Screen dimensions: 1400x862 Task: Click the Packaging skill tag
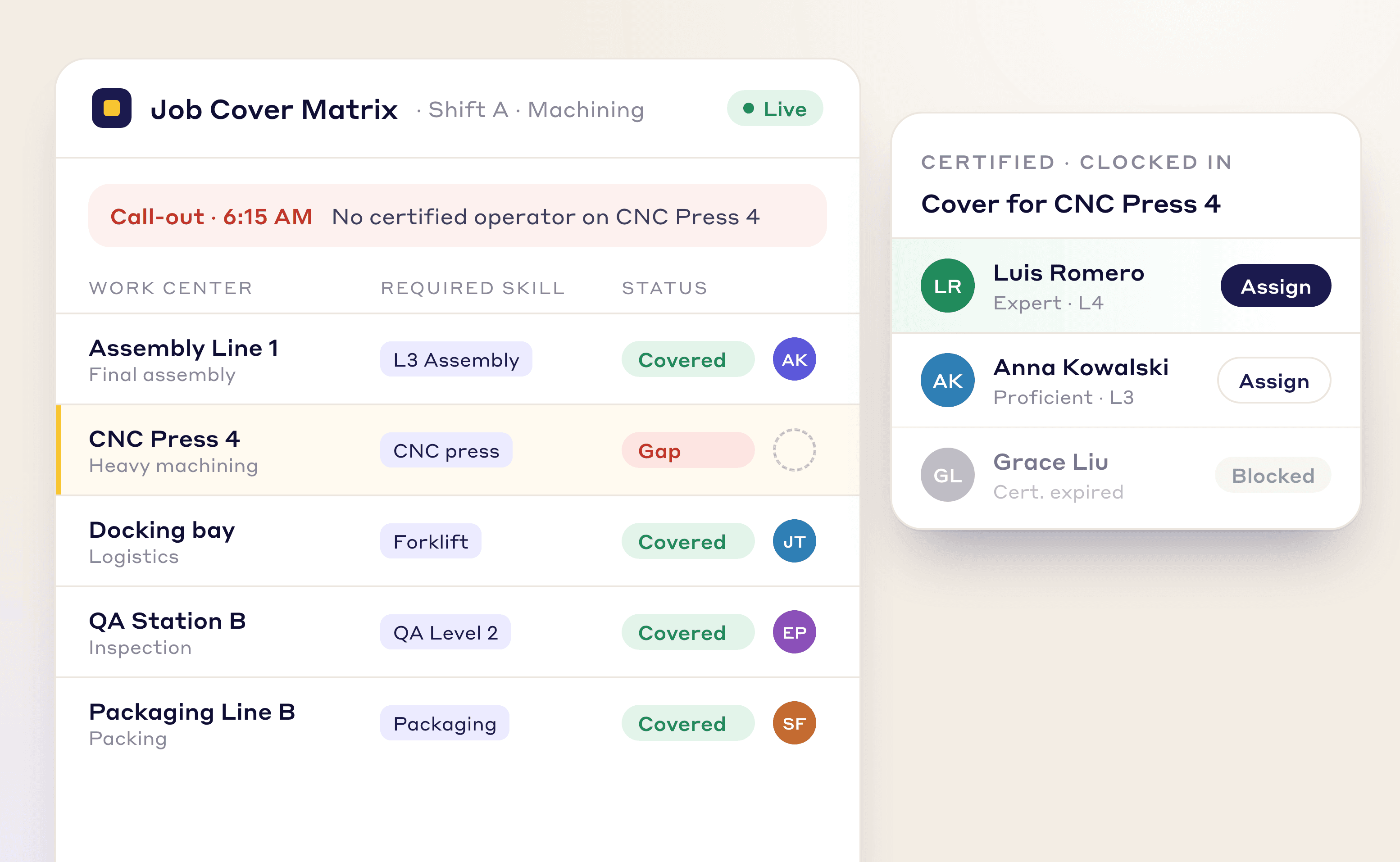pyautogui.click(x=445, y=723)
